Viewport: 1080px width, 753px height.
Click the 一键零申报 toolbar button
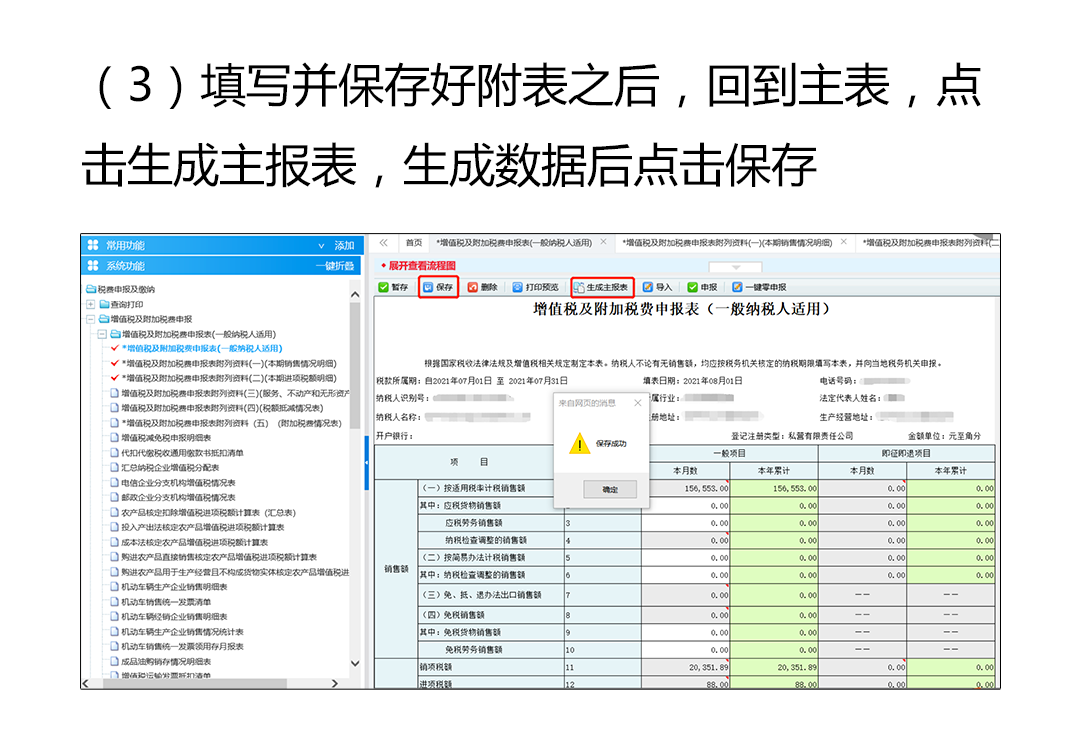[759, 287]
